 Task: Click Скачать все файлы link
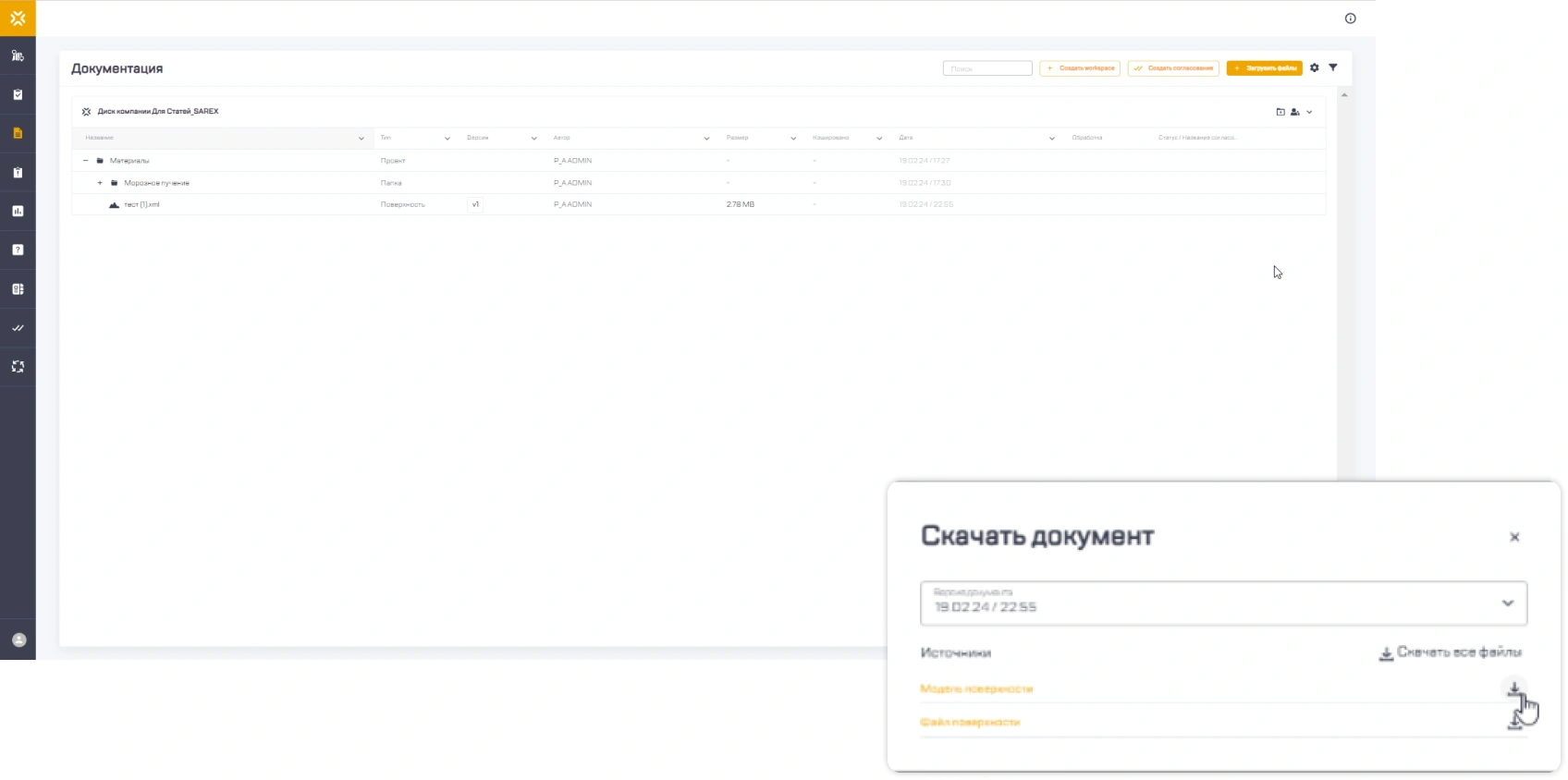tap(1450, 652)
